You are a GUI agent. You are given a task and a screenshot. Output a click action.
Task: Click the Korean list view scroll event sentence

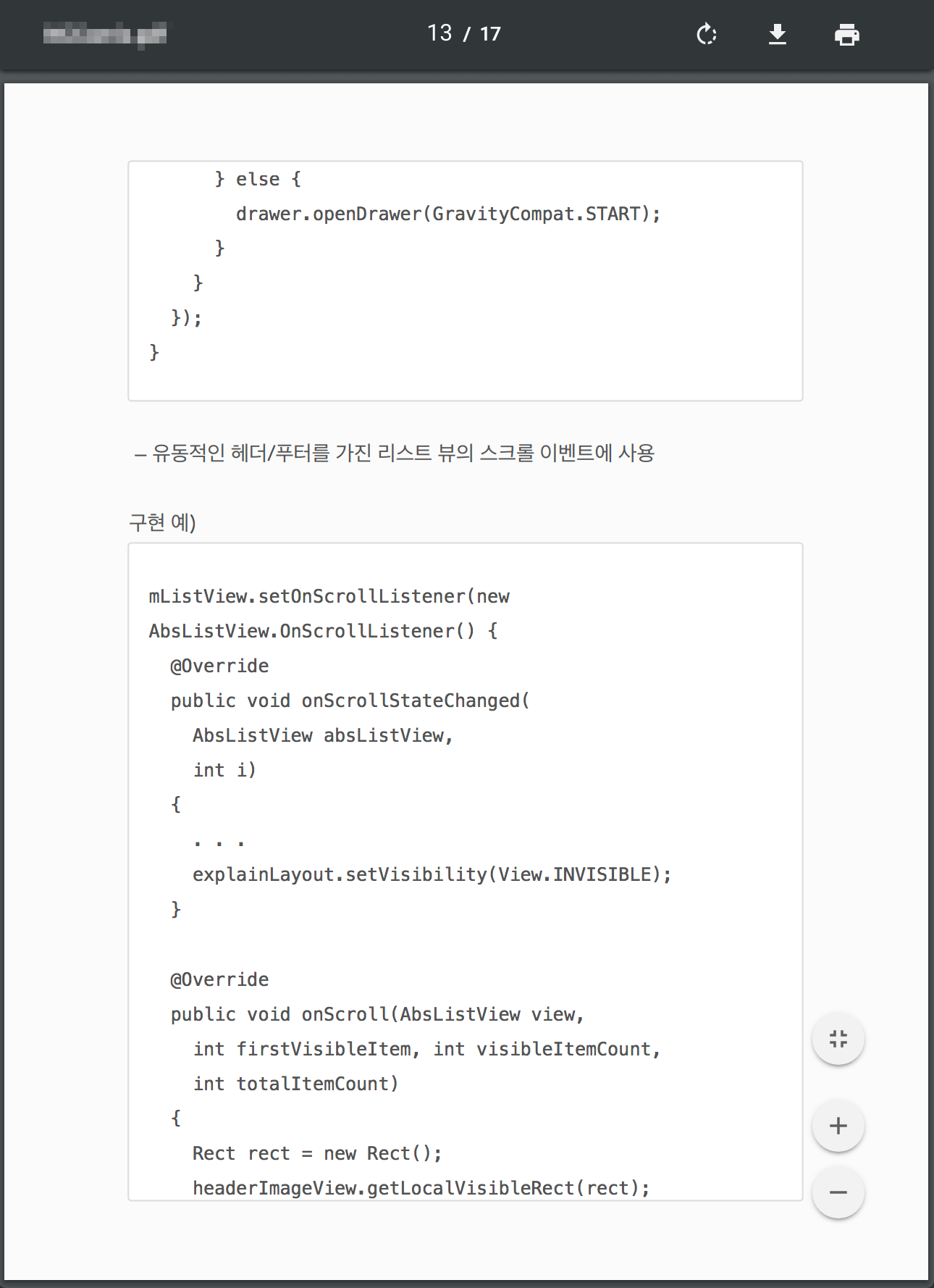coord(395,453)
